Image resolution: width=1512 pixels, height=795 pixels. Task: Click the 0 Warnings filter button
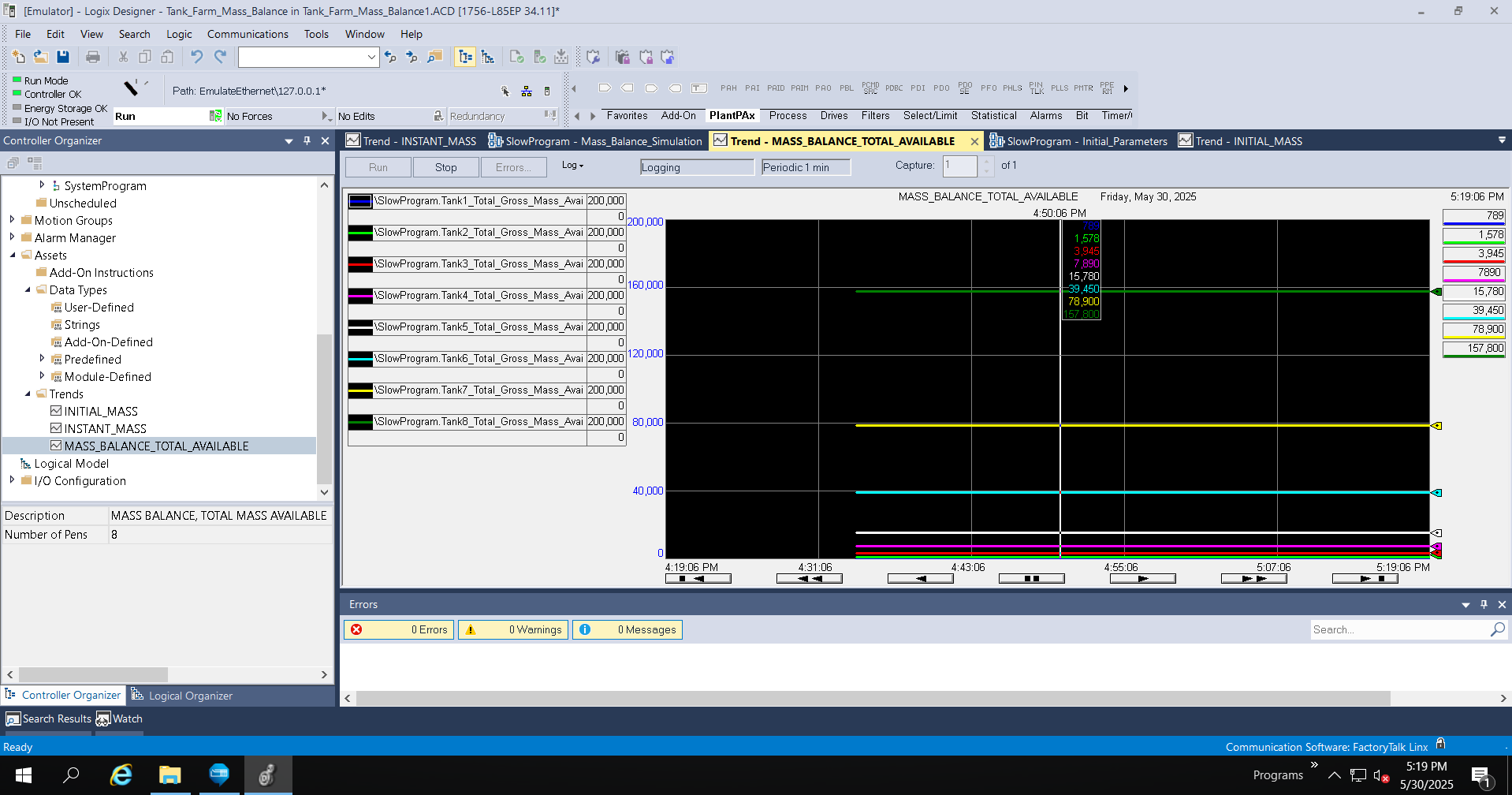pyautogui.click(x=513, y=629)
